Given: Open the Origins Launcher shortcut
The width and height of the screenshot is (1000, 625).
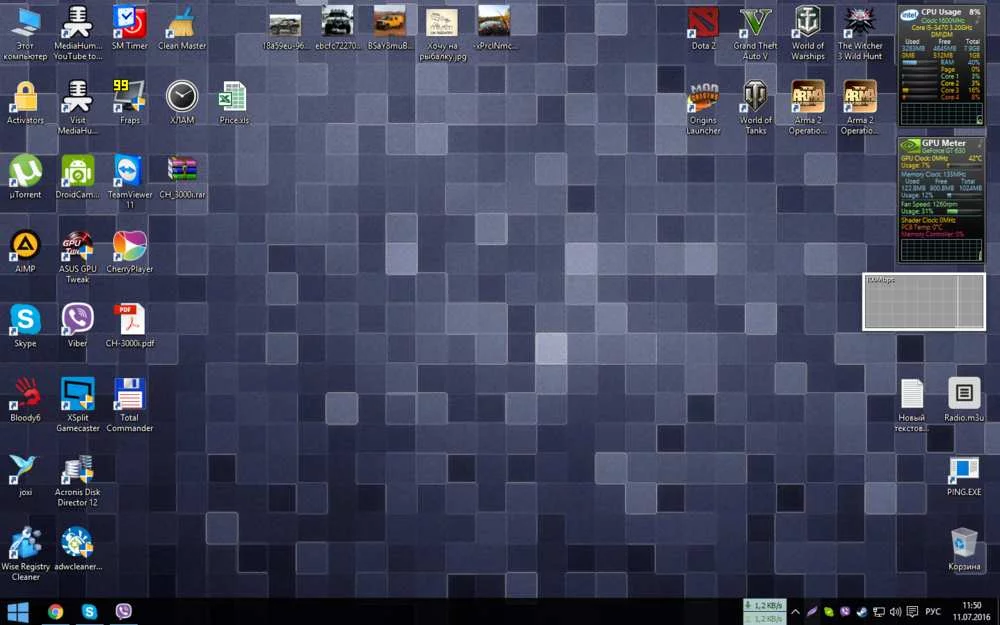Looking at the screenshot, I should click(703, 107).
